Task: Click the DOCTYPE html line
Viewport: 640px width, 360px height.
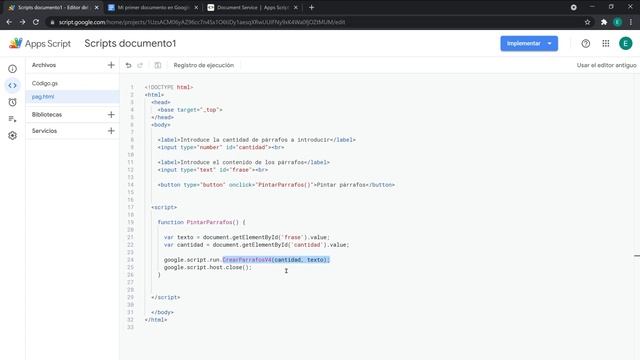Action: tap(169, 87)
